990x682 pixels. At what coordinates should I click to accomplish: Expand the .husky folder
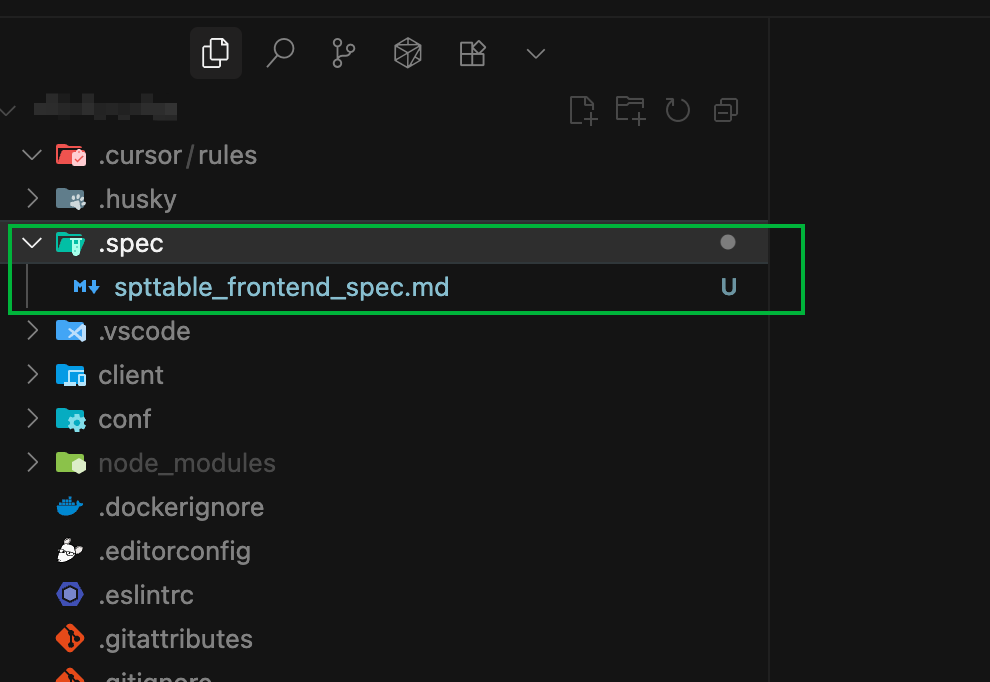click(33, 199)
